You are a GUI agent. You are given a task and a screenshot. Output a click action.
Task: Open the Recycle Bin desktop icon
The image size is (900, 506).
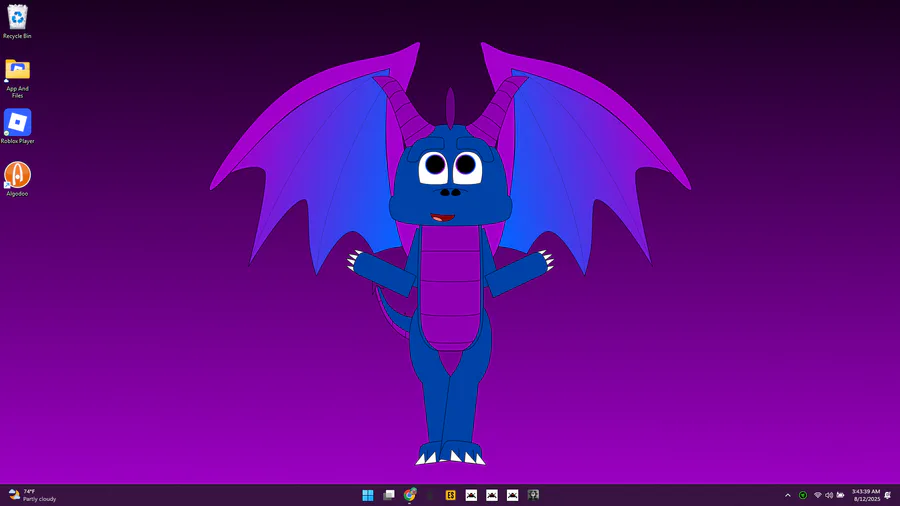[17, 22]
